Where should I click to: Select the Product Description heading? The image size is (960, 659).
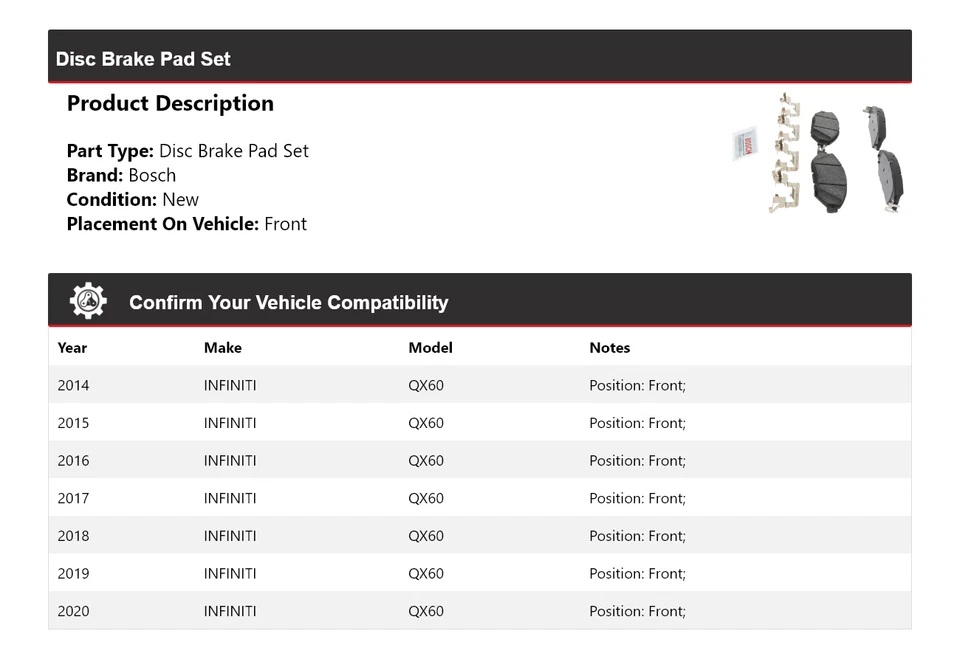(x=170, y=104)
